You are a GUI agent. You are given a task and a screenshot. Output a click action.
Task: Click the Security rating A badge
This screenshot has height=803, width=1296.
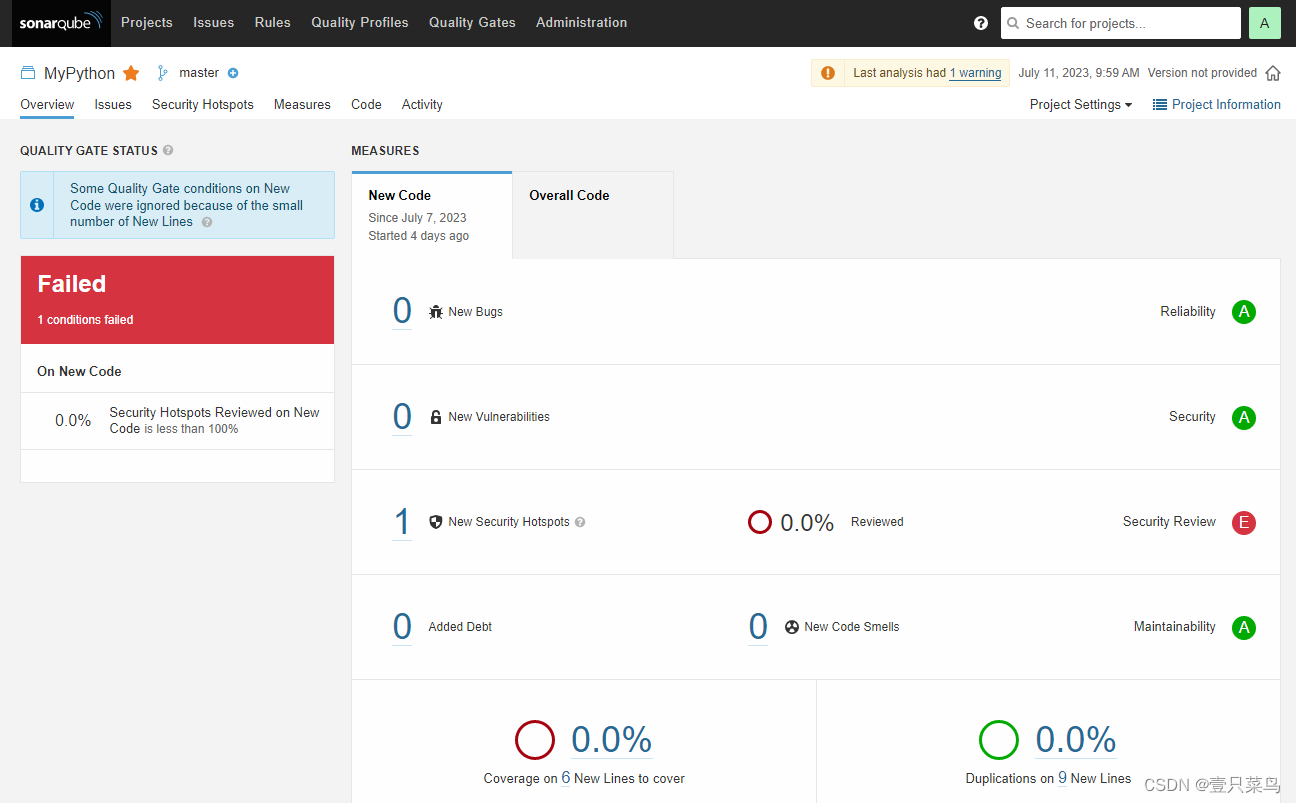[1244, 417]
